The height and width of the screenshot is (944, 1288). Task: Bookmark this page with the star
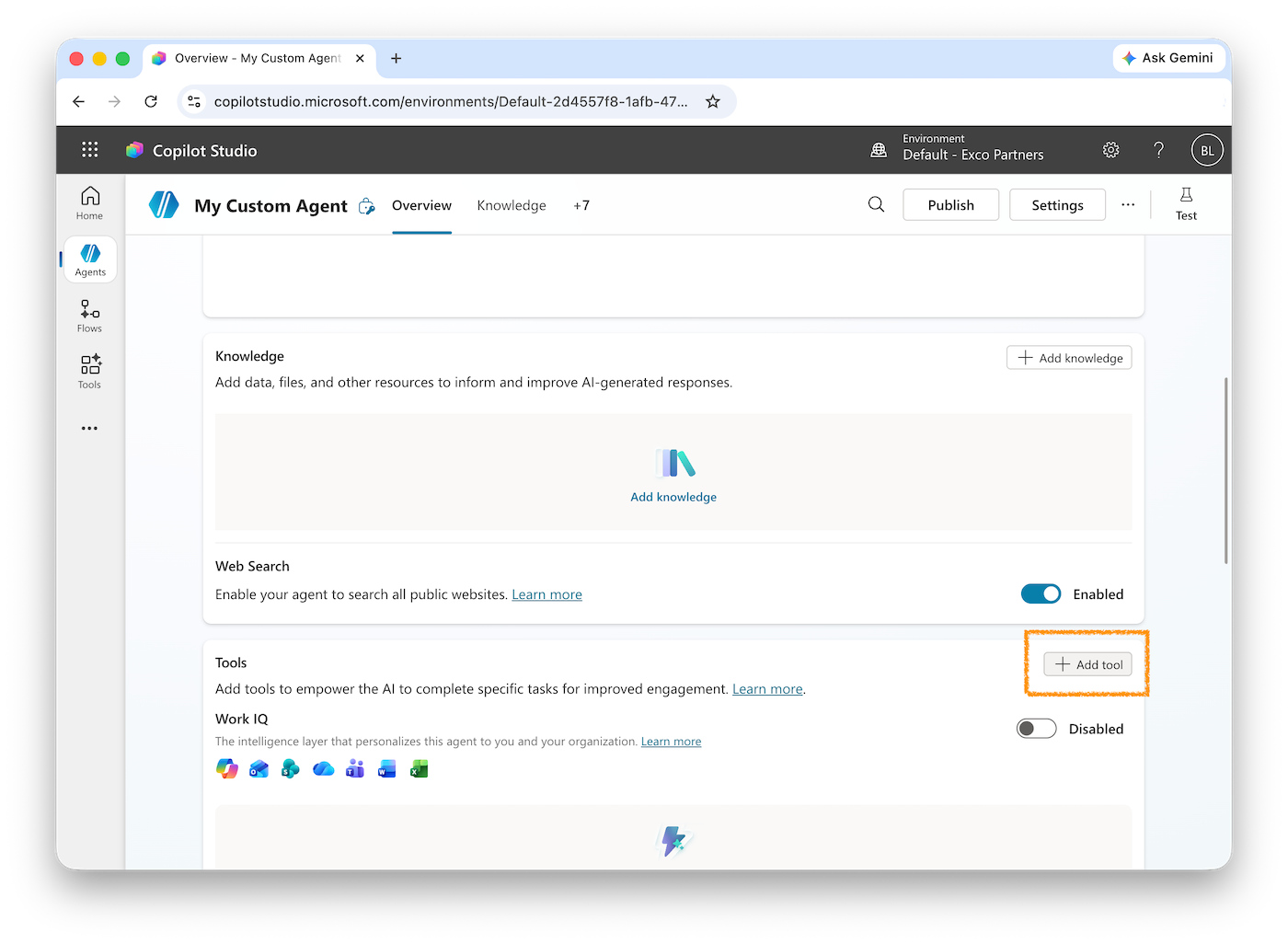[x=713, y=101]
